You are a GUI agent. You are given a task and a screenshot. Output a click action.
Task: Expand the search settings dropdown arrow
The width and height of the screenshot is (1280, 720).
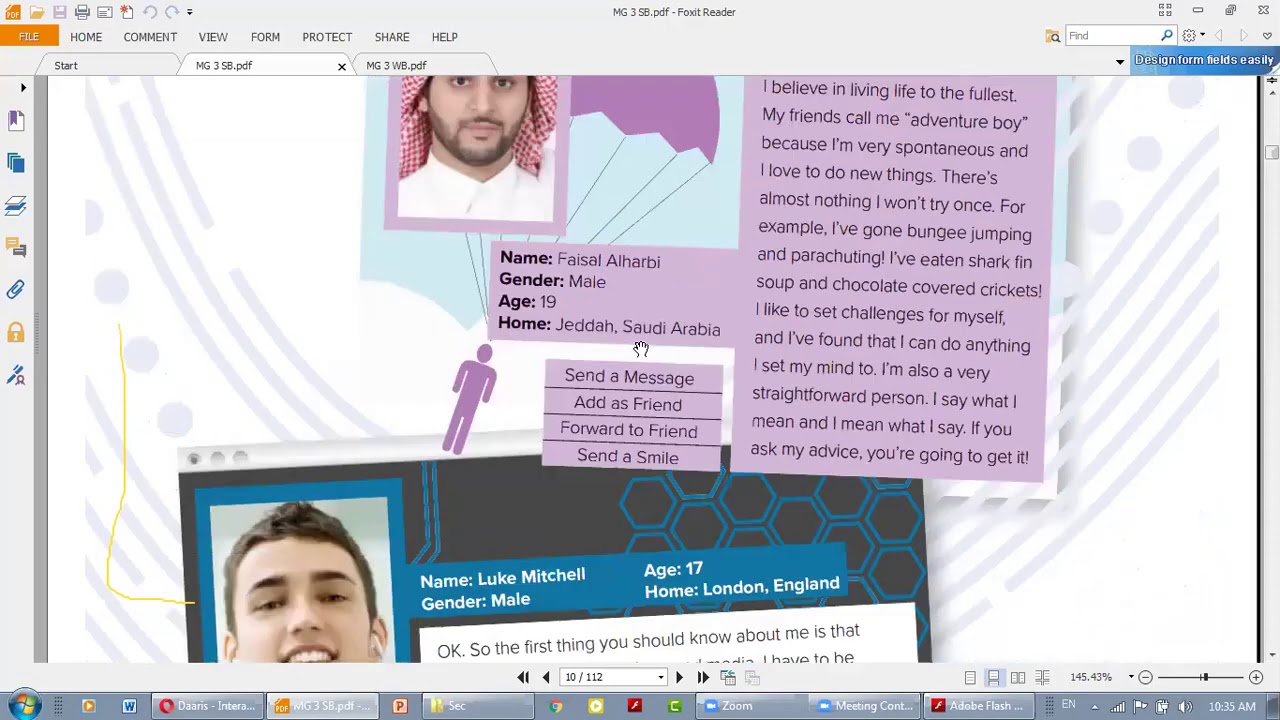pyautogui.click(x=1202, y=36)
